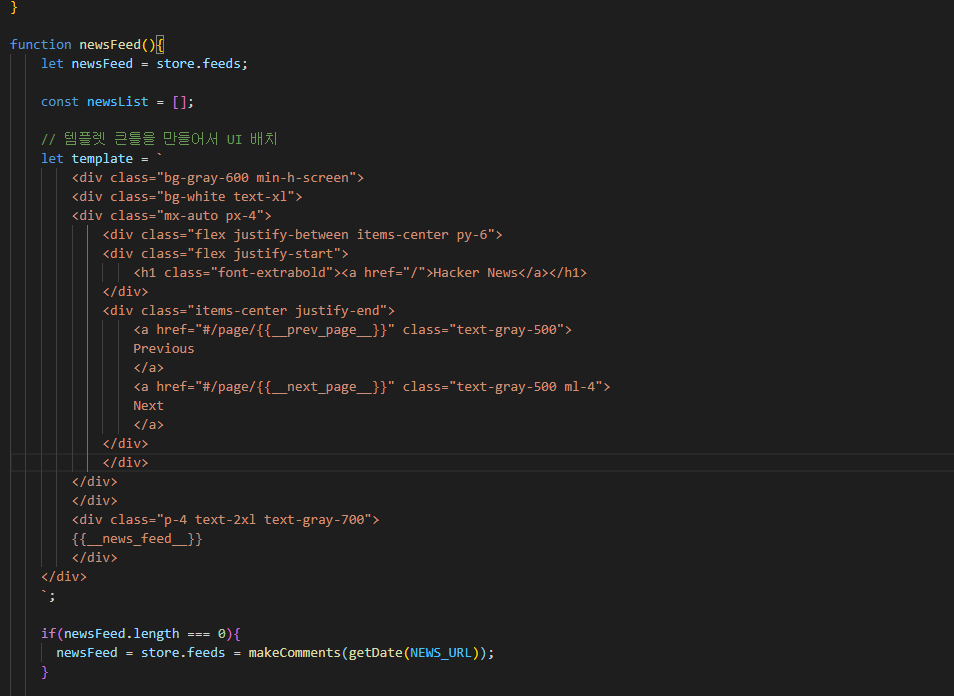Viewport: 954px width, 696px height.
Task: Click the "{{__next_page__}}" placeholder
Action: click(322, 386)
